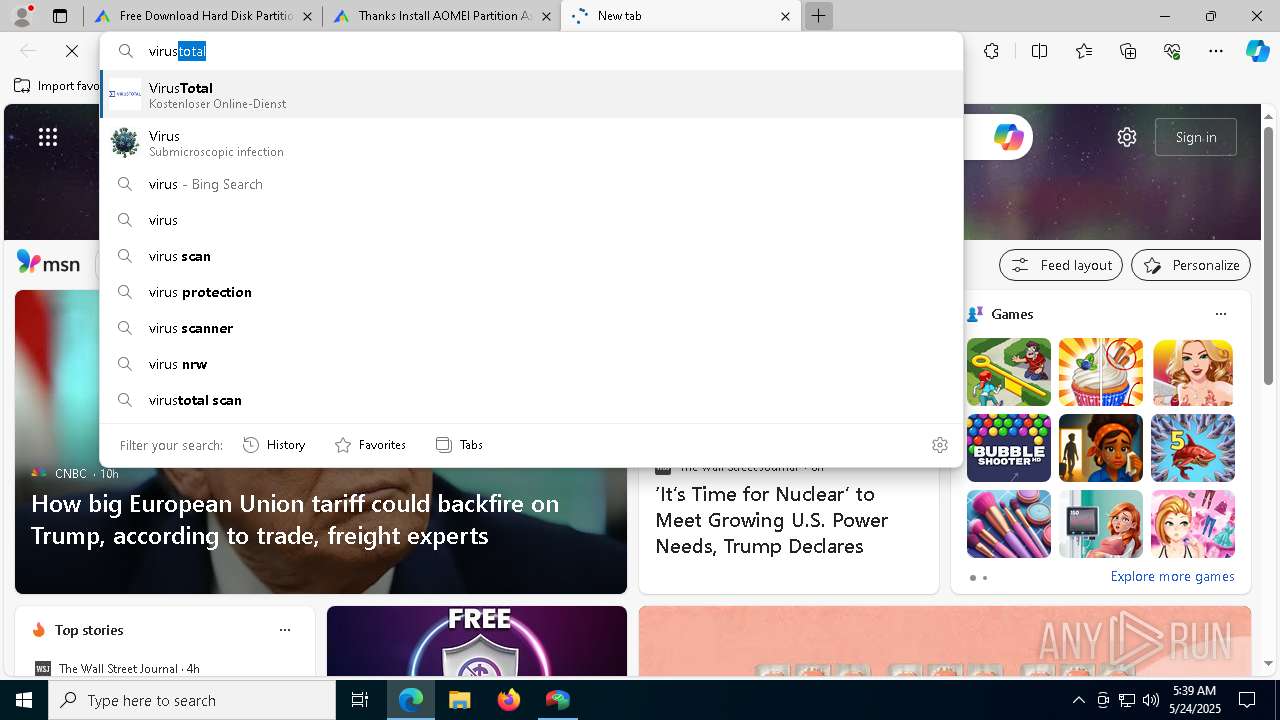The image size is (1280, 720).
Task: Select Virus Submicroscopic infection suggestion
Action: [x=532, y=142]
